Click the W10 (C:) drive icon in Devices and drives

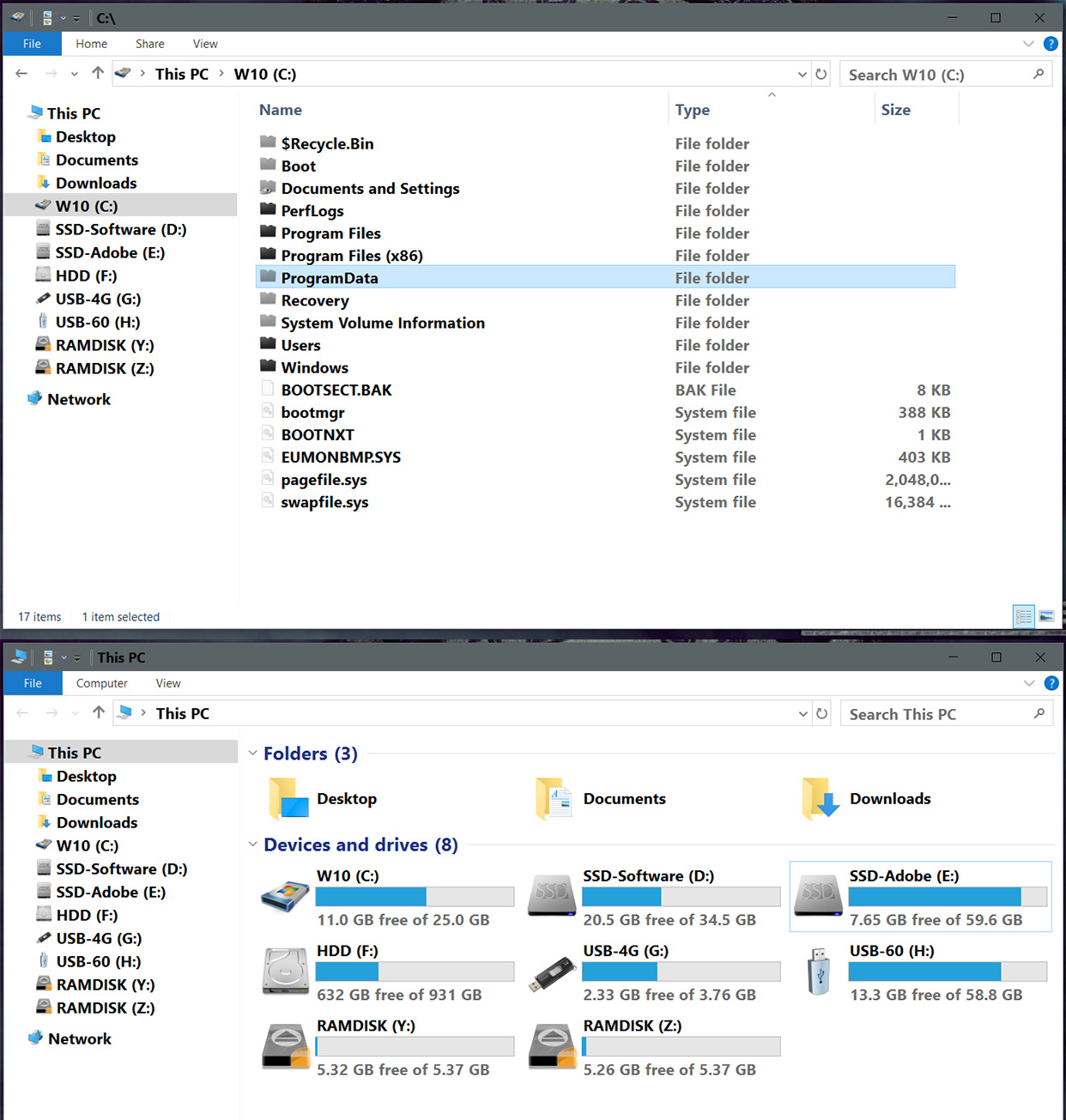285,897
